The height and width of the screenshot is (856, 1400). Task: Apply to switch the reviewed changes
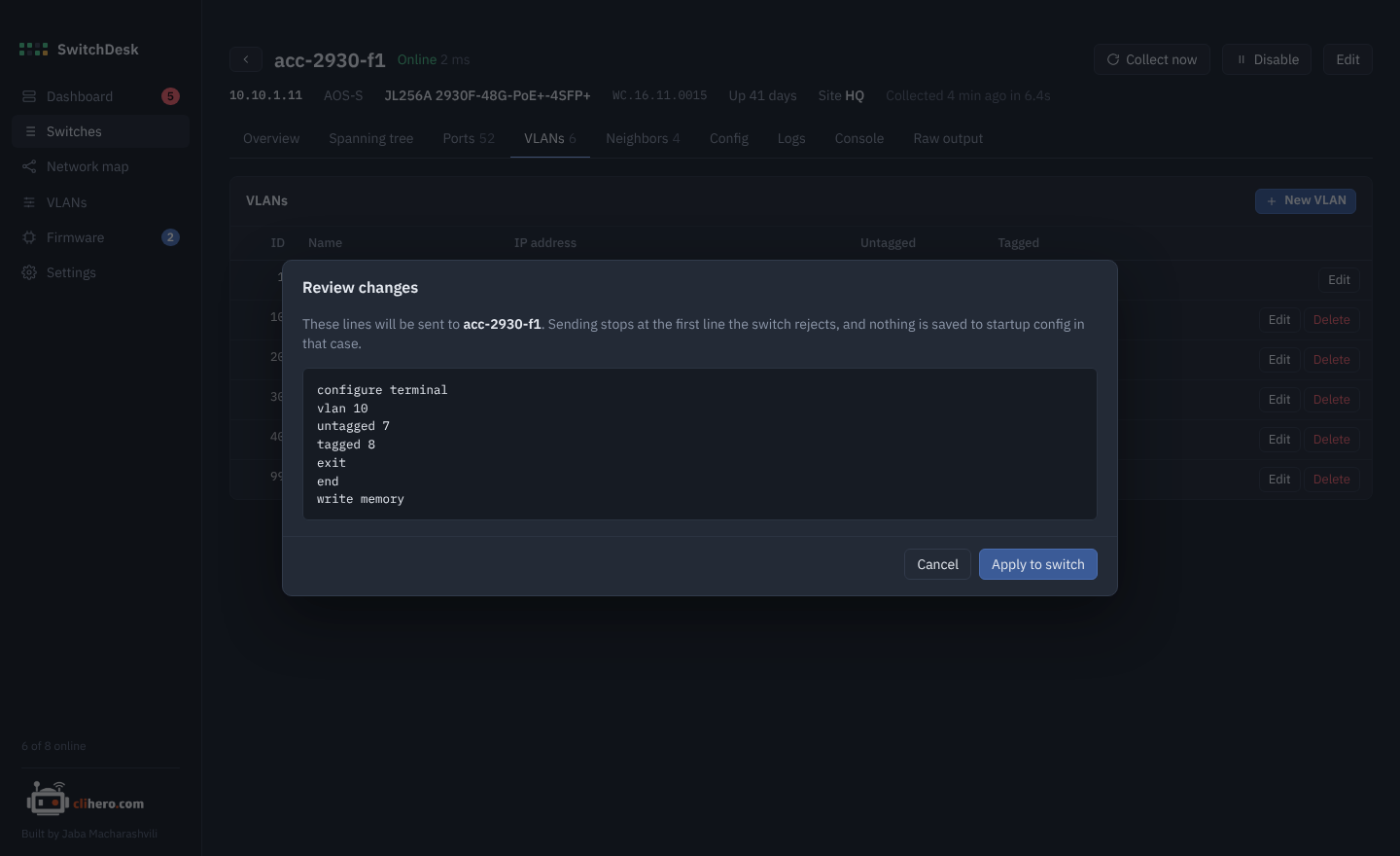coord(1038,564)
